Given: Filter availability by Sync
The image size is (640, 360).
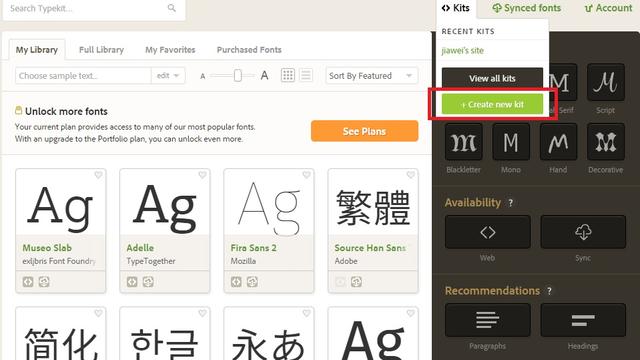Looking at the screenshot, I should [583, 232].
